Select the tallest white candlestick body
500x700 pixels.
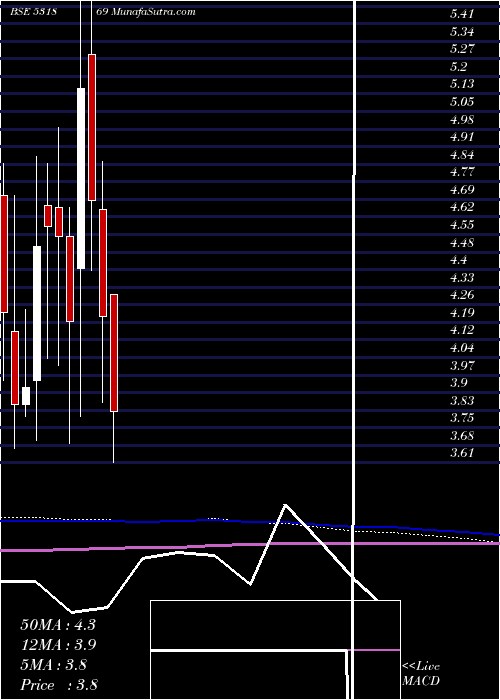coord(81,179)
